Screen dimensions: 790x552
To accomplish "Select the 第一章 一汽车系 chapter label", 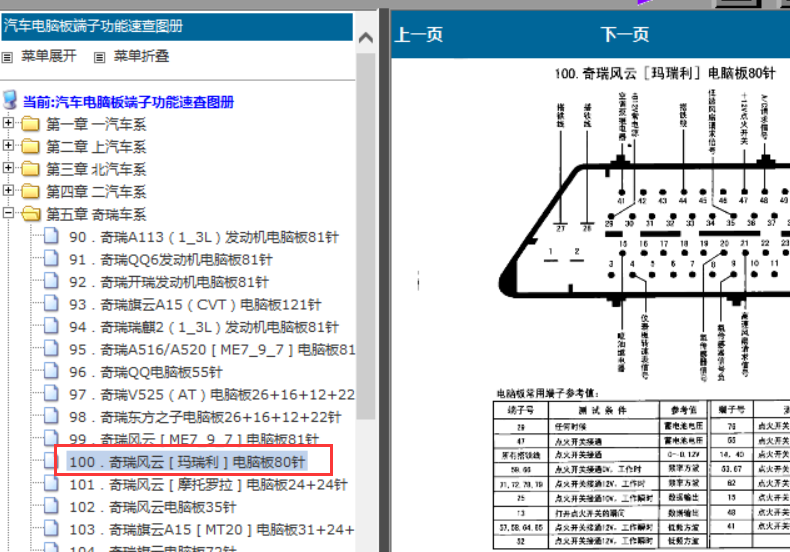I will click(x=96, y=124).
